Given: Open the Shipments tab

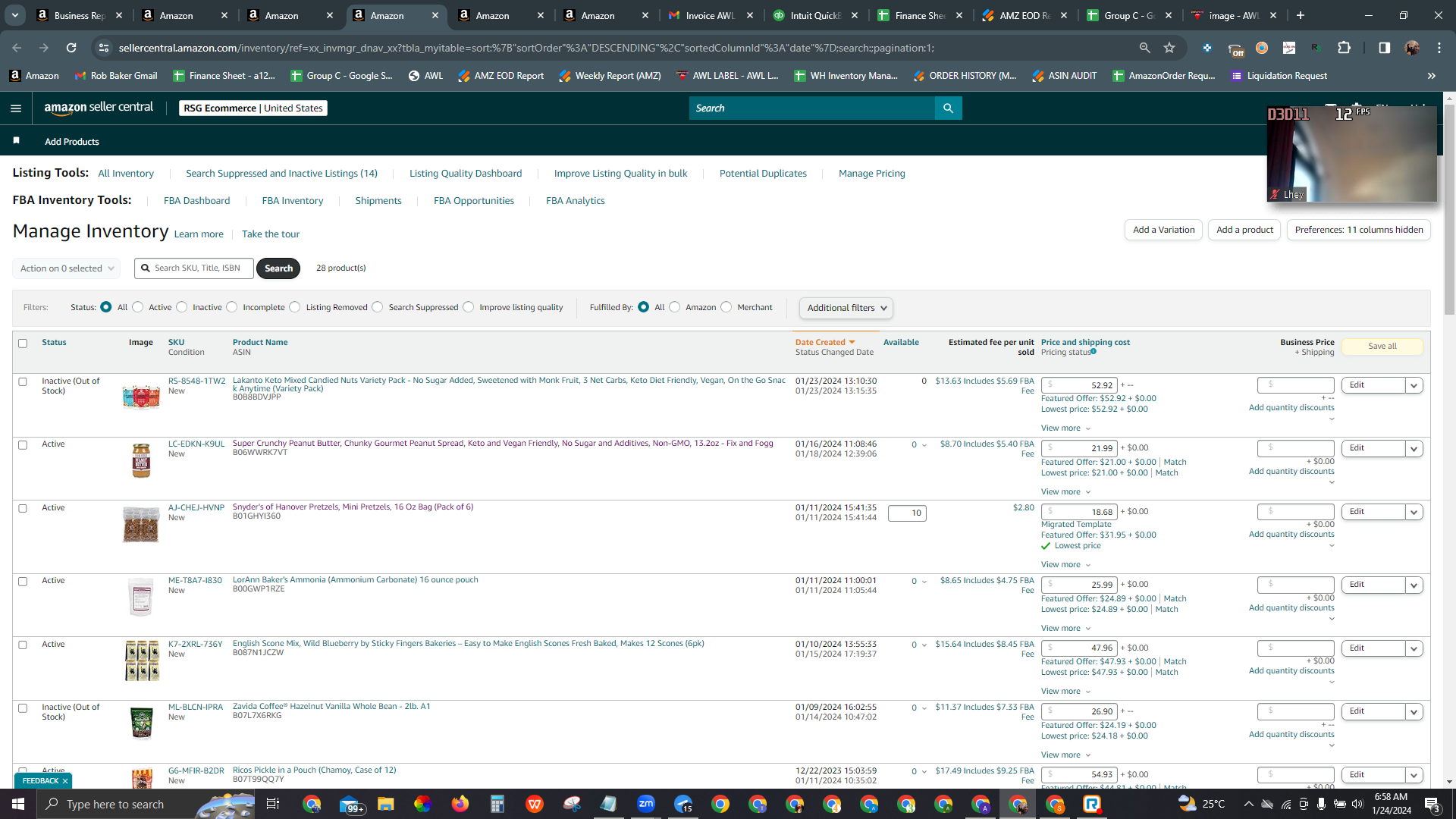Looking at the screenshot, I should [378, 201].
